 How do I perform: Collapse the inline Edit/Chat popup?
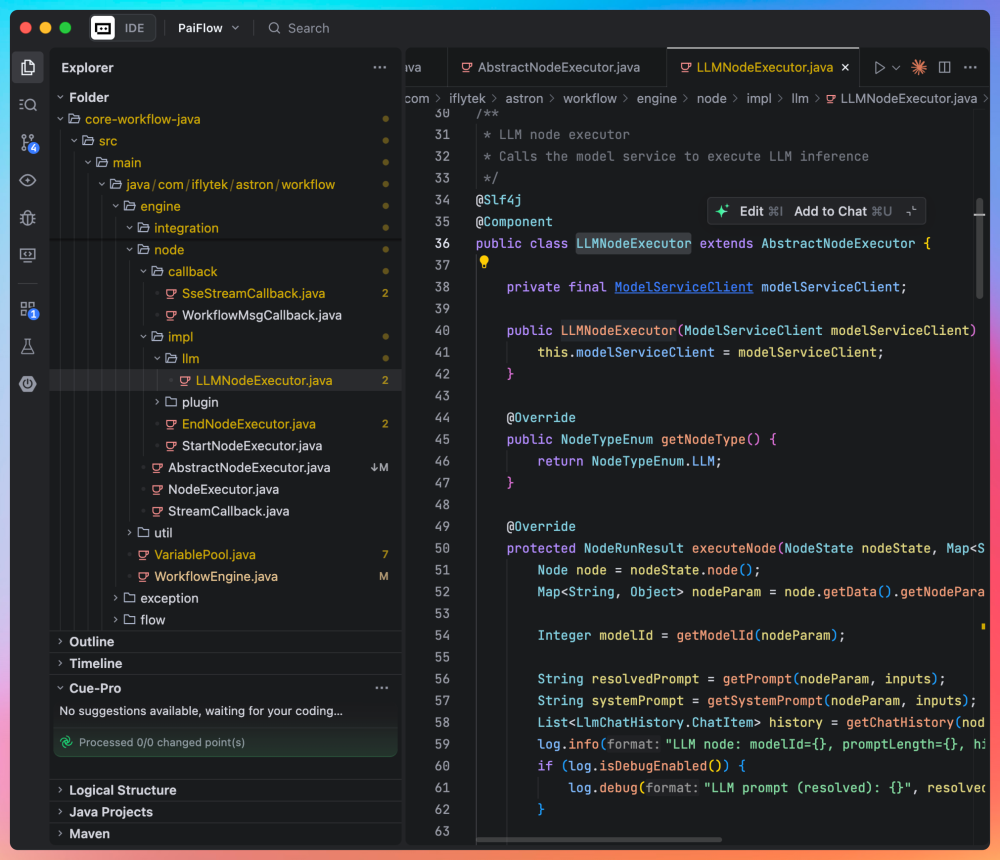(x=911, y=211)
